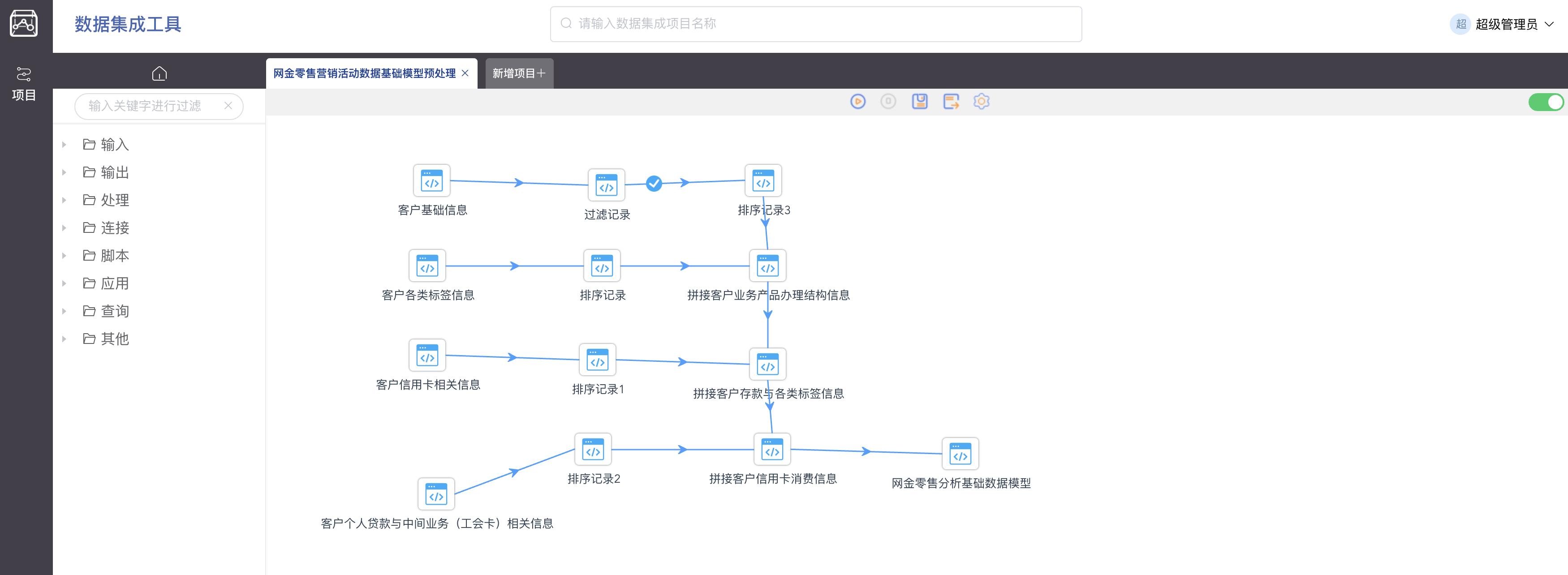Run the data integration flow
The height and width of the screenshot is (575, 1568).
pyautogui.click(x=857, y=102)
